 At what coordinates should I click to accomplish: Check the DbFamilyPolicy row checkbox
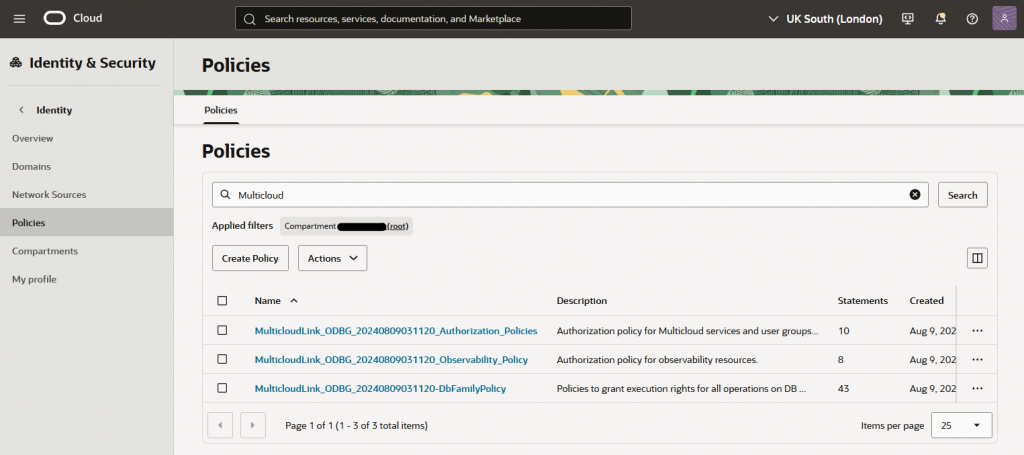222,388
